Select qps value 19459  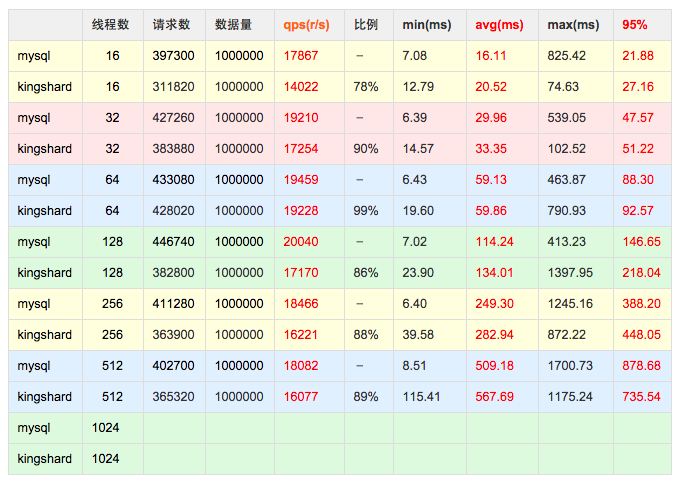click(301, 180)
